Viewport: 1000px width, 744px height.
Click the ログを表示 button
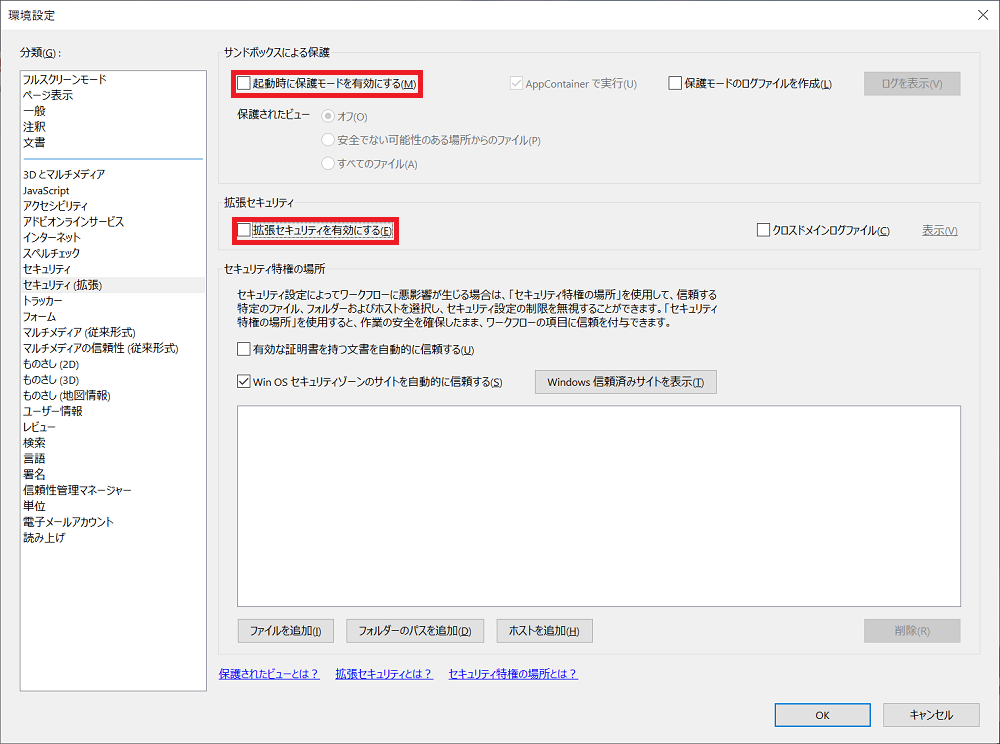[x=912, y=84]
